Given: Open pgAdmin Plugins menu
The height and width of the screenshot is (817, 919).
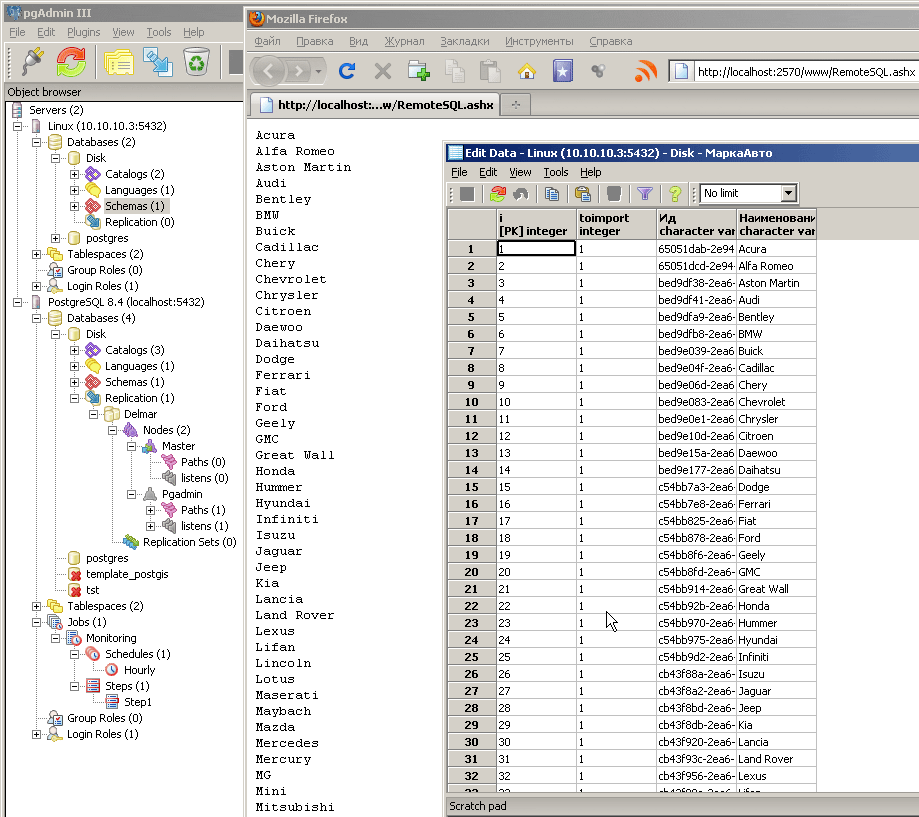Looking at the screenshot, I should [83, 32].
